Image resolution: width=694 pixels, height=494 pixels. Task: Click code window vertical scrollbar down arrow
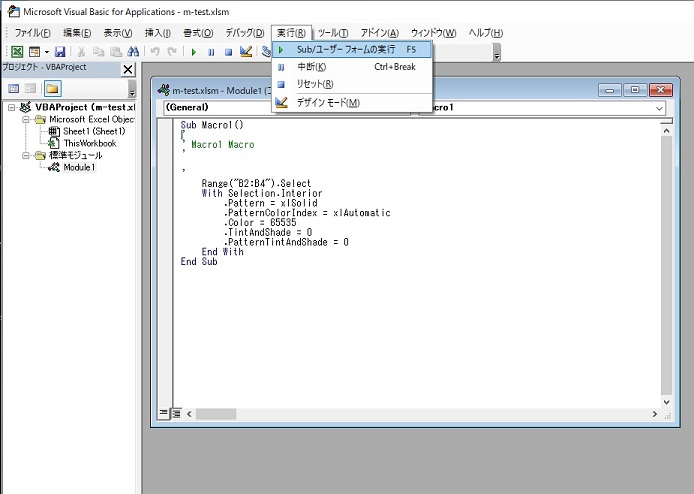[666, 402]
